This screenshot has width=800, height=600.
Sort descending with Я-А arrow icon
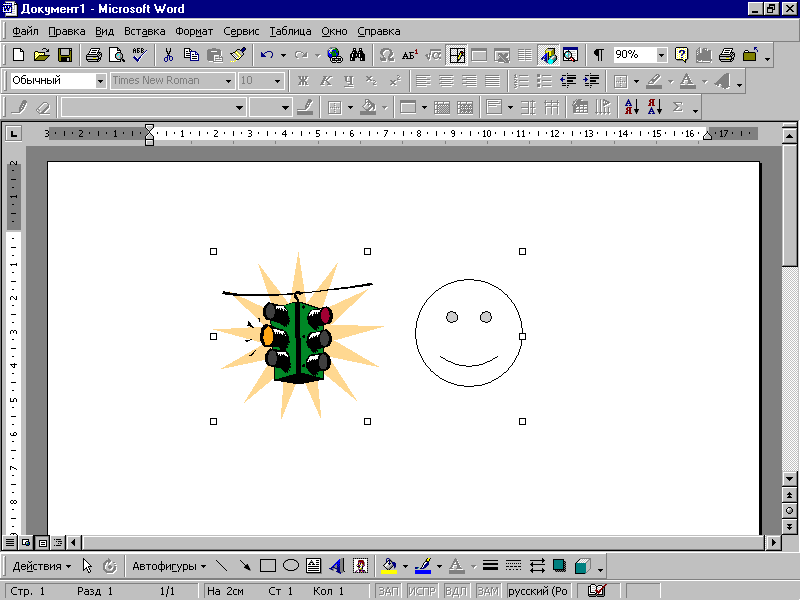[x=655, y=107]
